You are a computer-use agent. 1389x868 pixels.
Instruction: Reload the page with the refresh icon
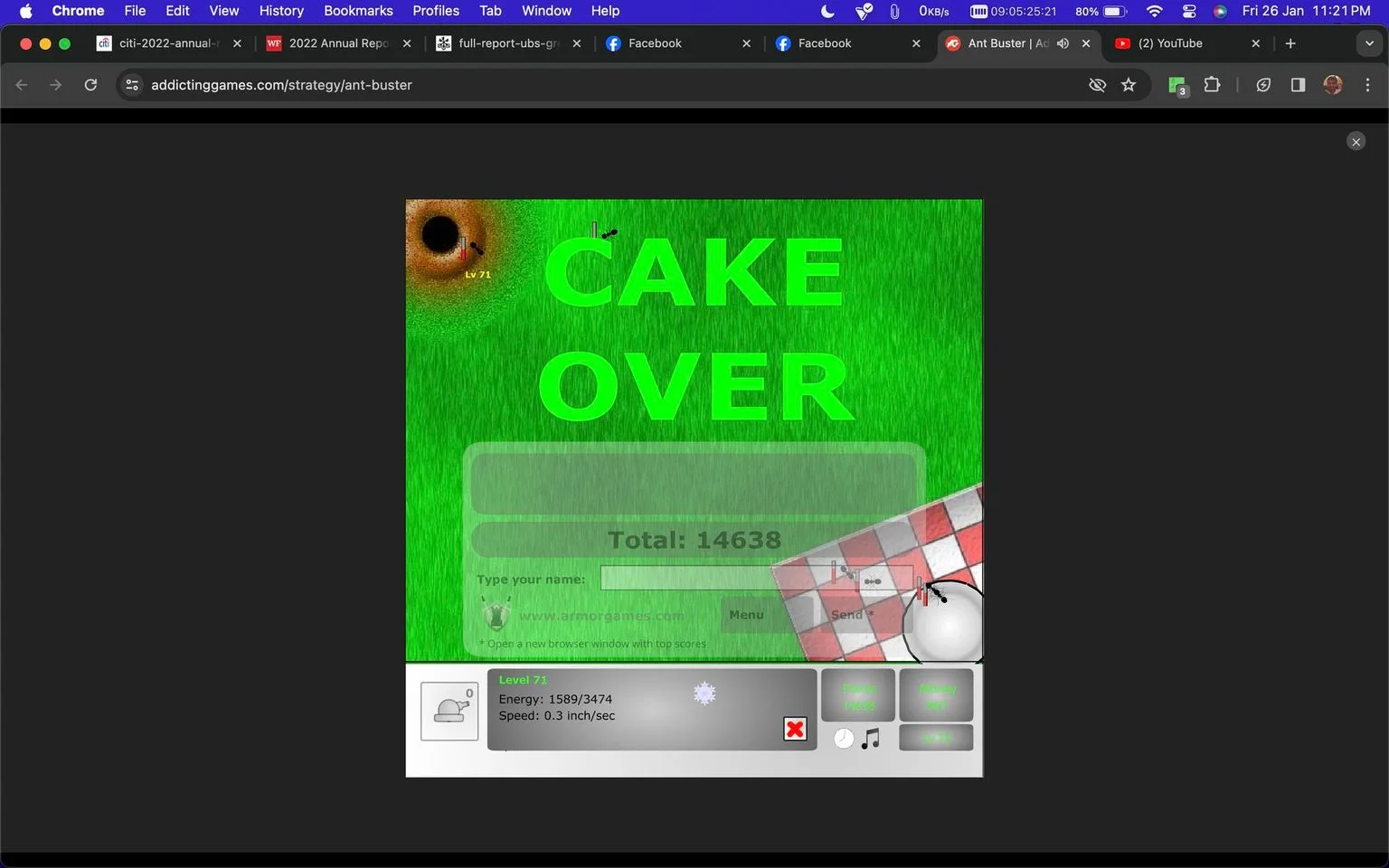[90, 85]
